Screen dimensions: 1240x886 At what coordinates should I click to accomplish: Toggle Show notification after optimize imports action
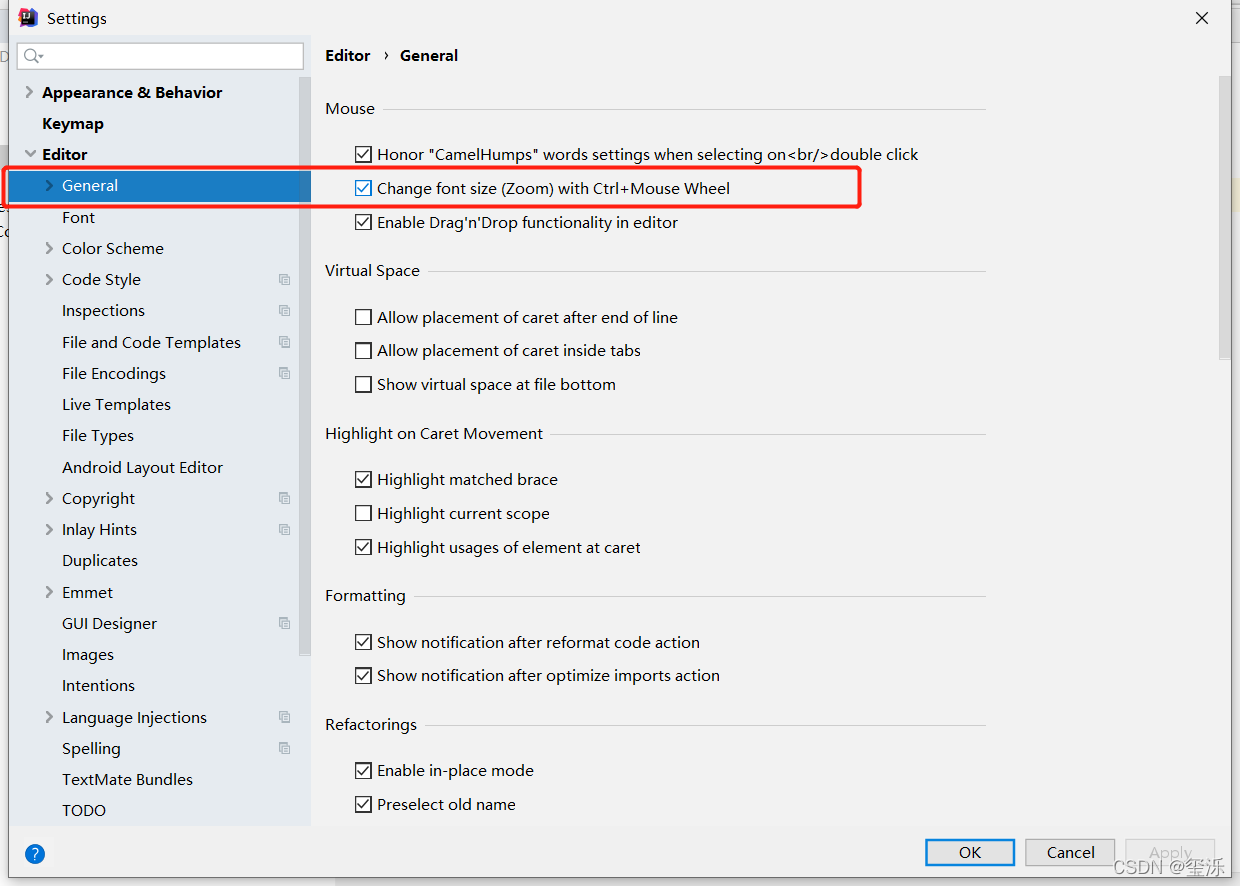coord(363,675)
